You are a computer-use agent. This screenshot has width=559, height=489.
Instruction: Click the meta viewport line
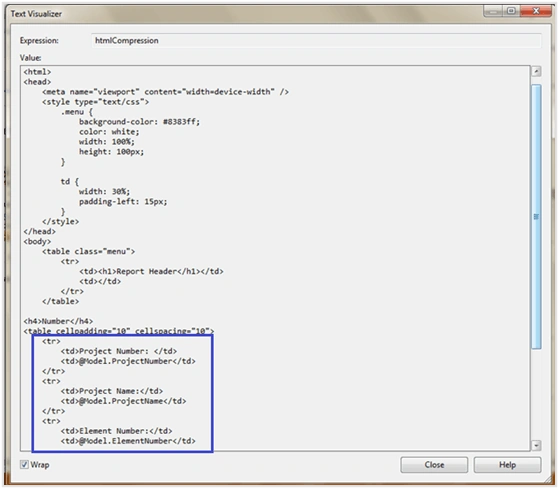click(165, 92)
